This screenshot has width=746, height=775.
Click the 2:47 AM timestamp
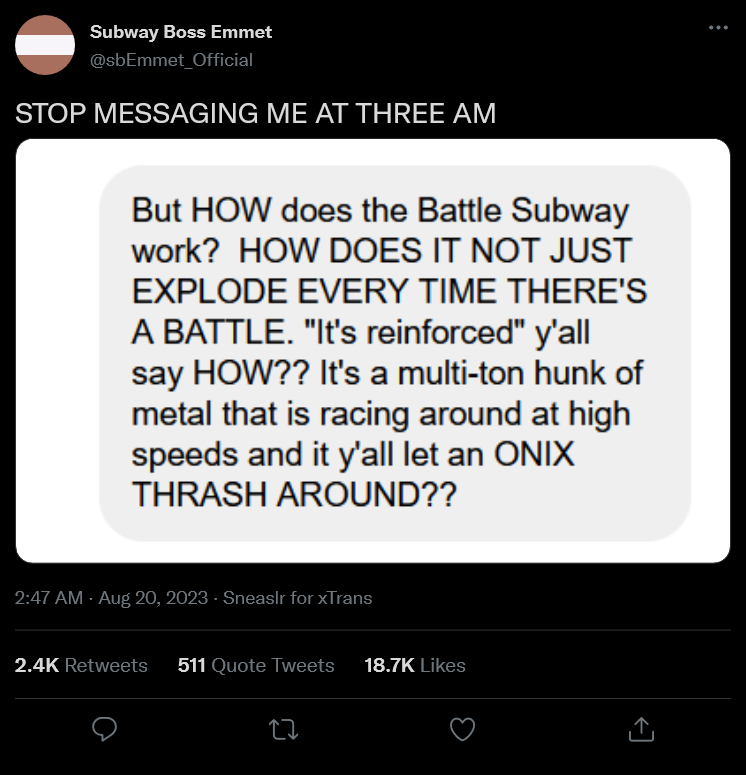[49, 598]
